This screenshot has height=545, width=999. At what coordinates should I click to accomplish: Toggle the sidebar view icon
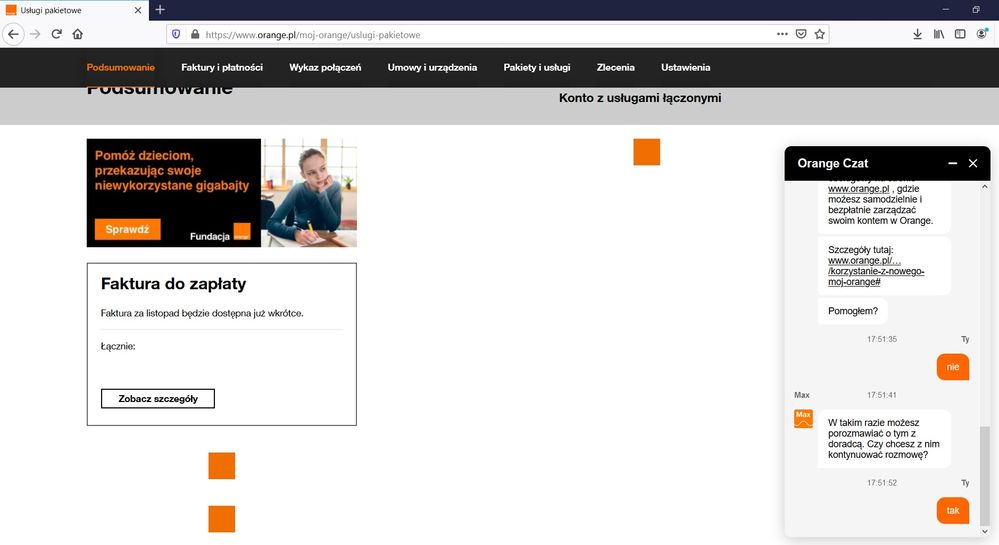(960, 34)
